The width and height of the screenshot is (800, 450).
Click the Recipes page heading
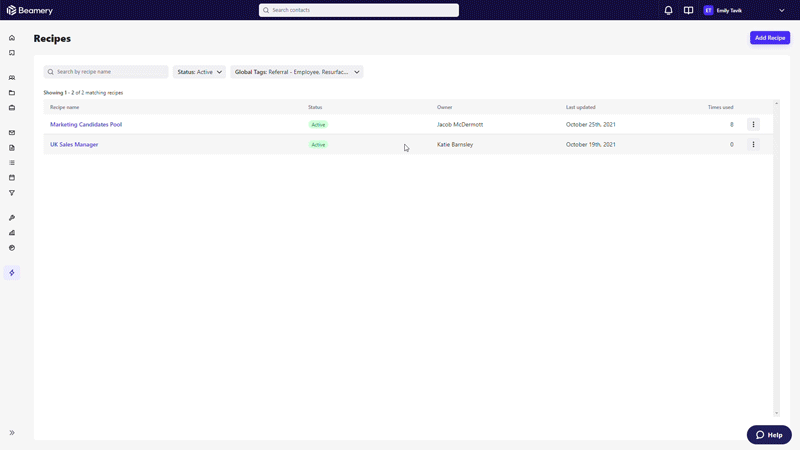(52, 38)
